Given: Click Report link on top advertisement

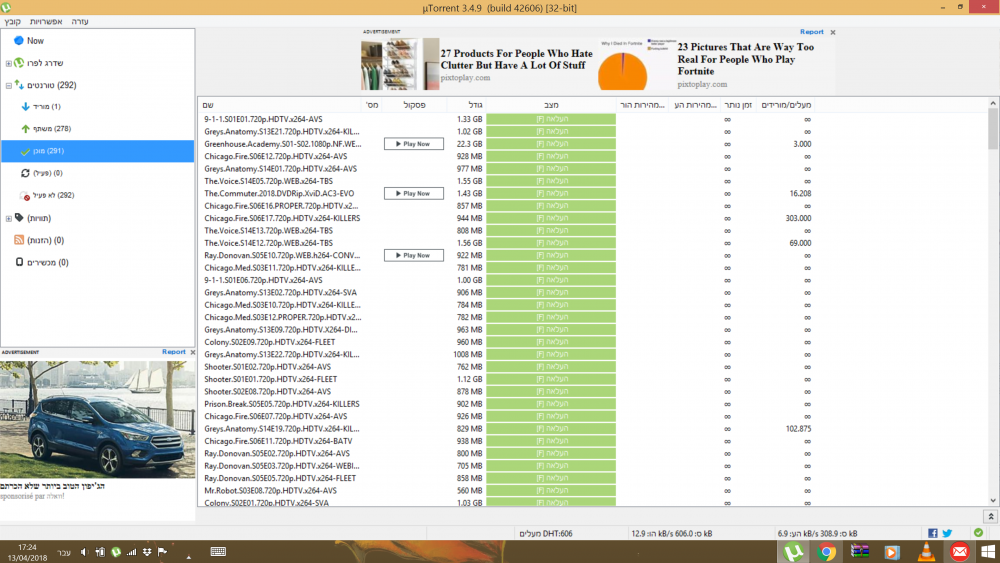Looking at the screenshot, I should click(811, 32).
